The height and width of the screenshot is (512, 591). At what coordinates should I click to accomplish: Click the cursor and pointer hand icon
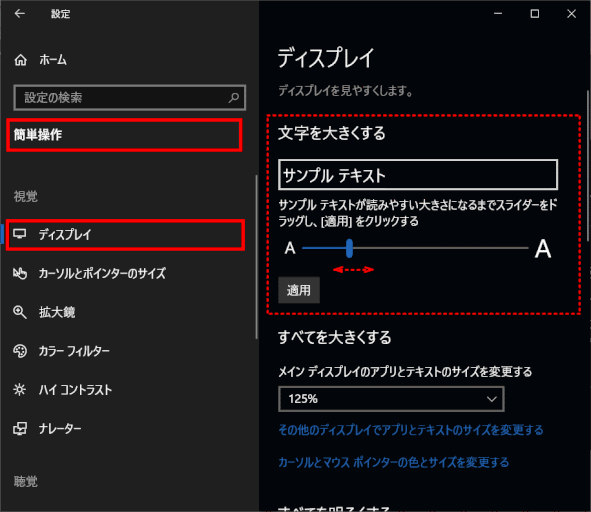pos(20,273)
